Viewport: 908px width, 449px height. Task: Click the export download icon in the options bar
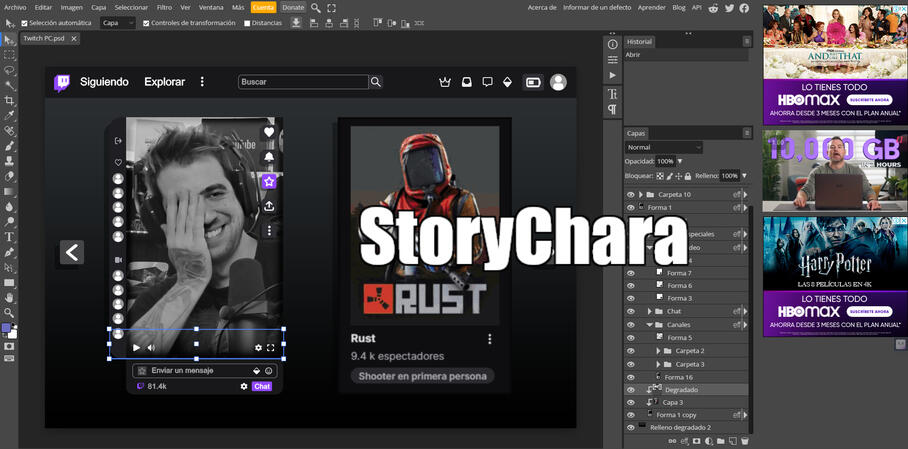pos(296,23)
